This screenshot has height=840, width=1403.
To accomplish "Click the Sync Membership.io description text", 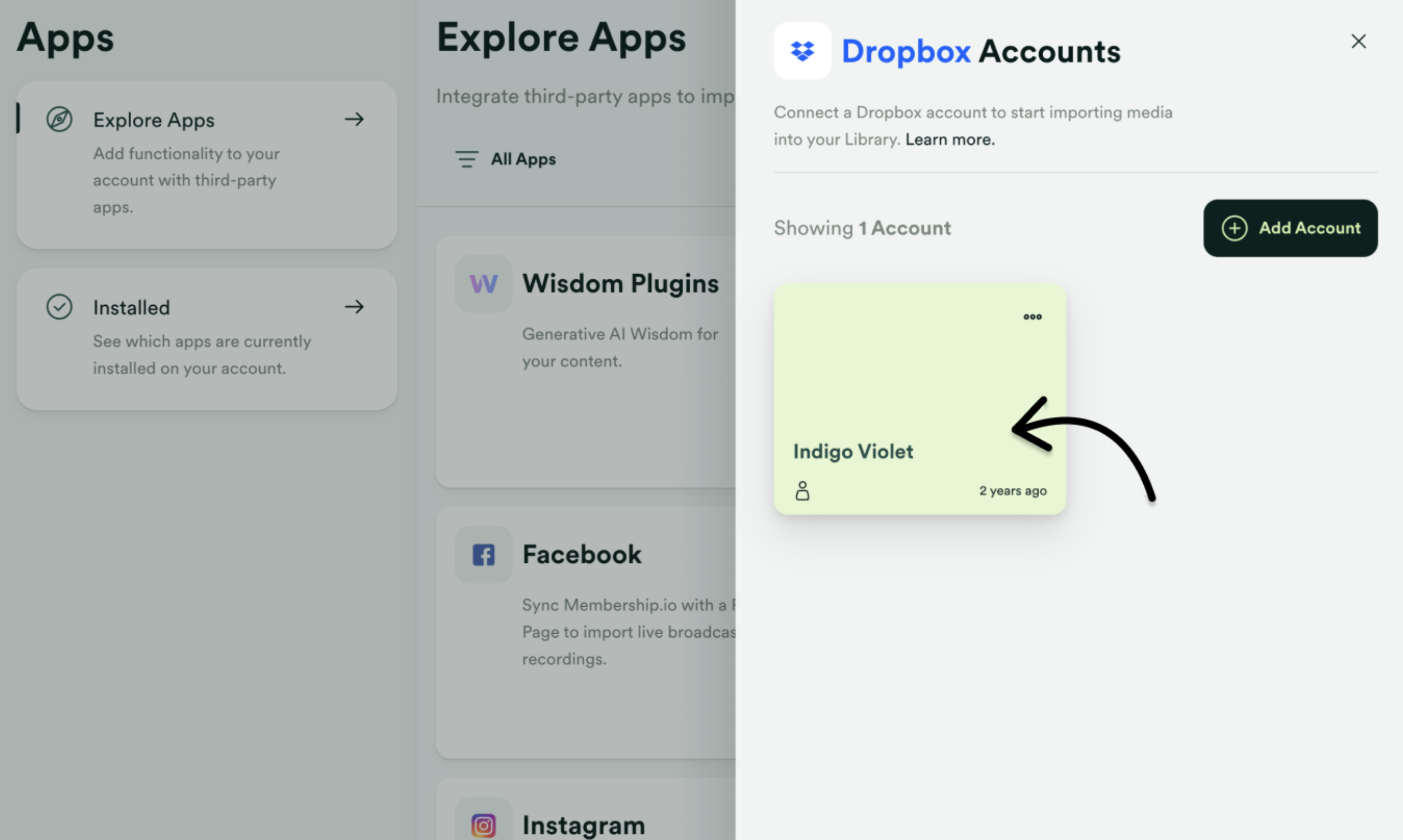I will pyautogui.click(x=628, y=632).
